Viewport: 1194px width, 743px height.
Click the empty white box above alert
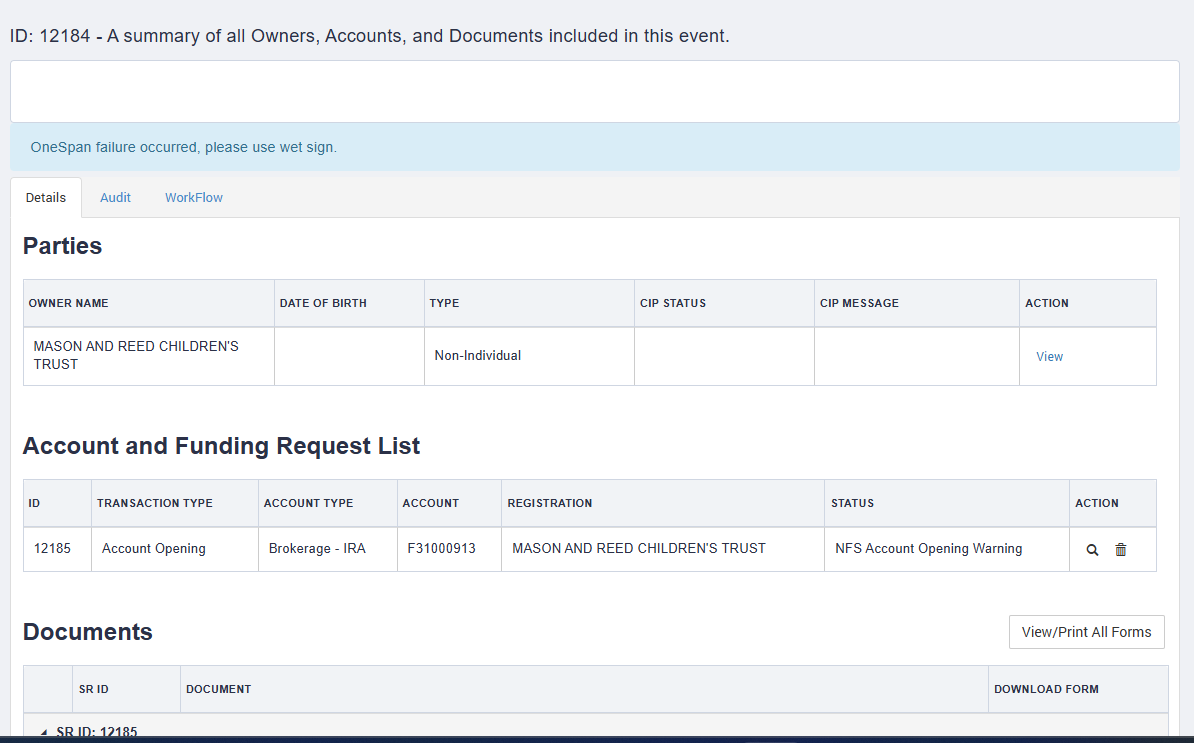(594, 92)
